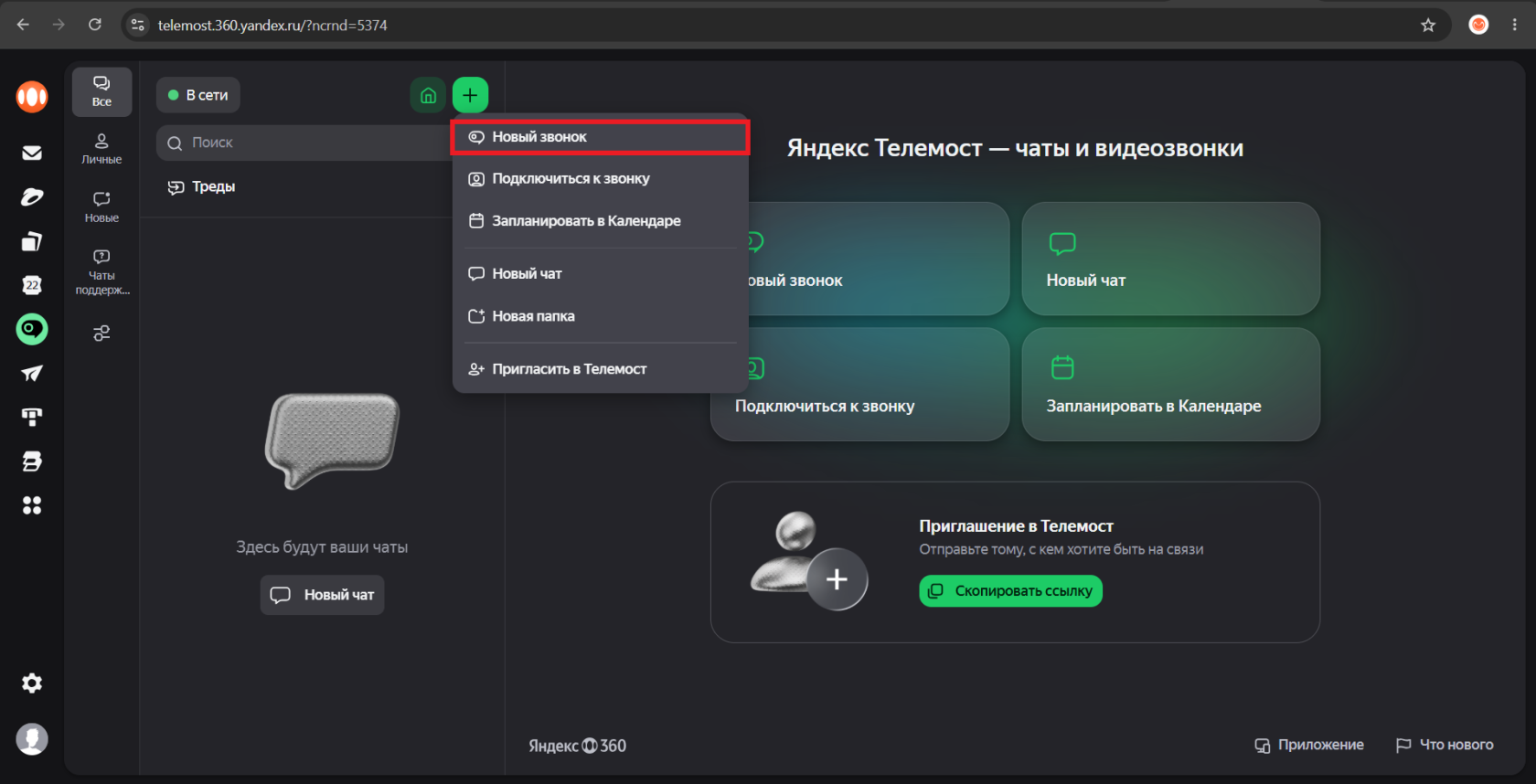Open the В сети status dropdown
The width and height of the screenshot is (1536, 784).
tap(198, 95)
